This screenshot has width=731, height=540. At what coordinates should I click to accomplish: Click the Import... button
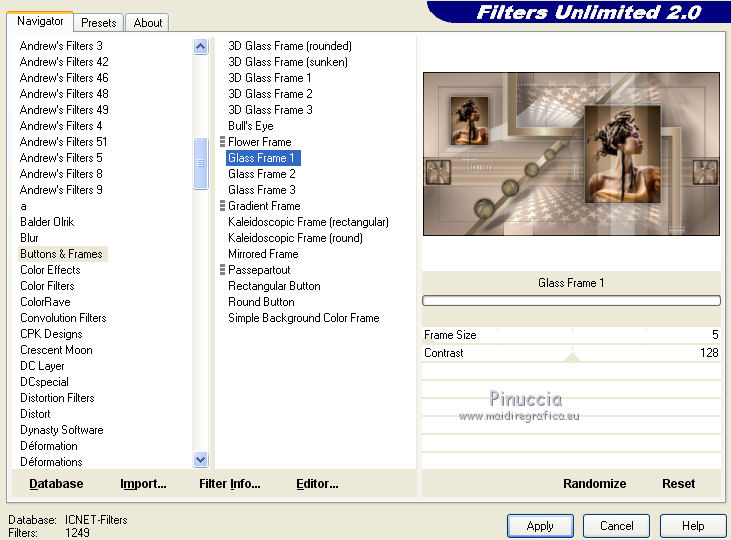143,484
